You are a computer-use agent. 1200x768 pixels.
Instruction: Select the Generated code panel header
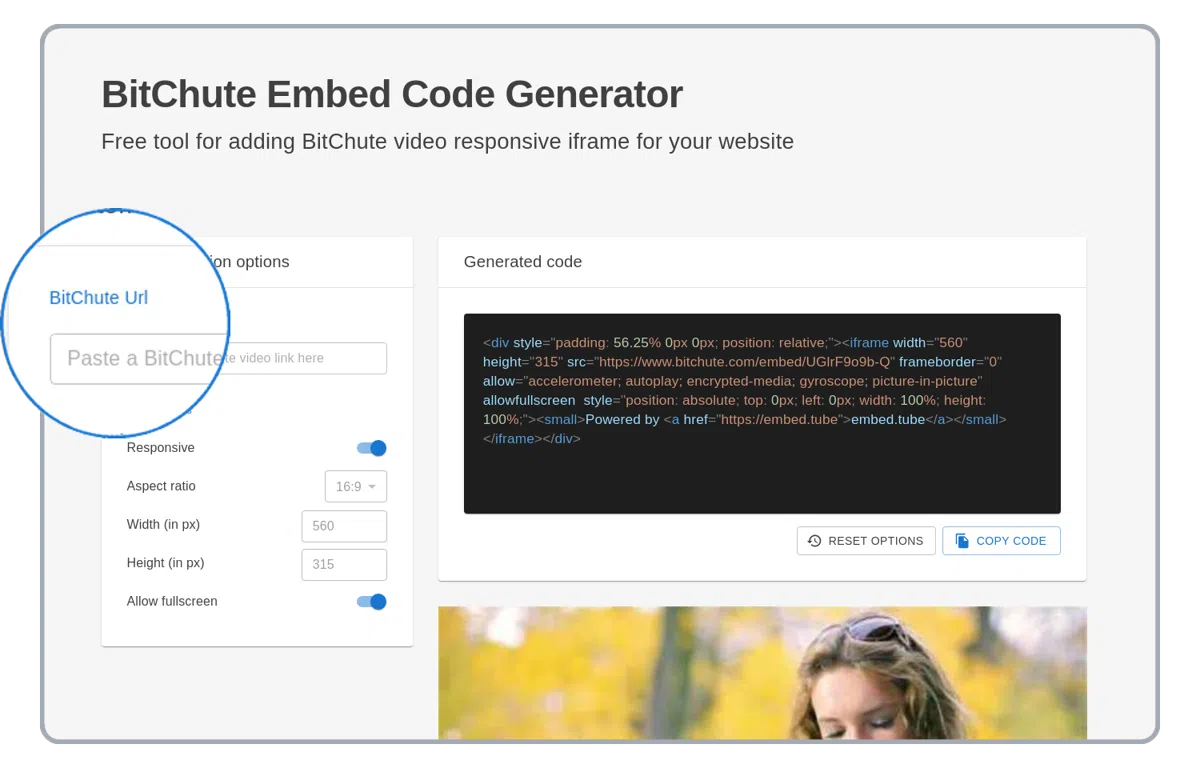(523, 262)
